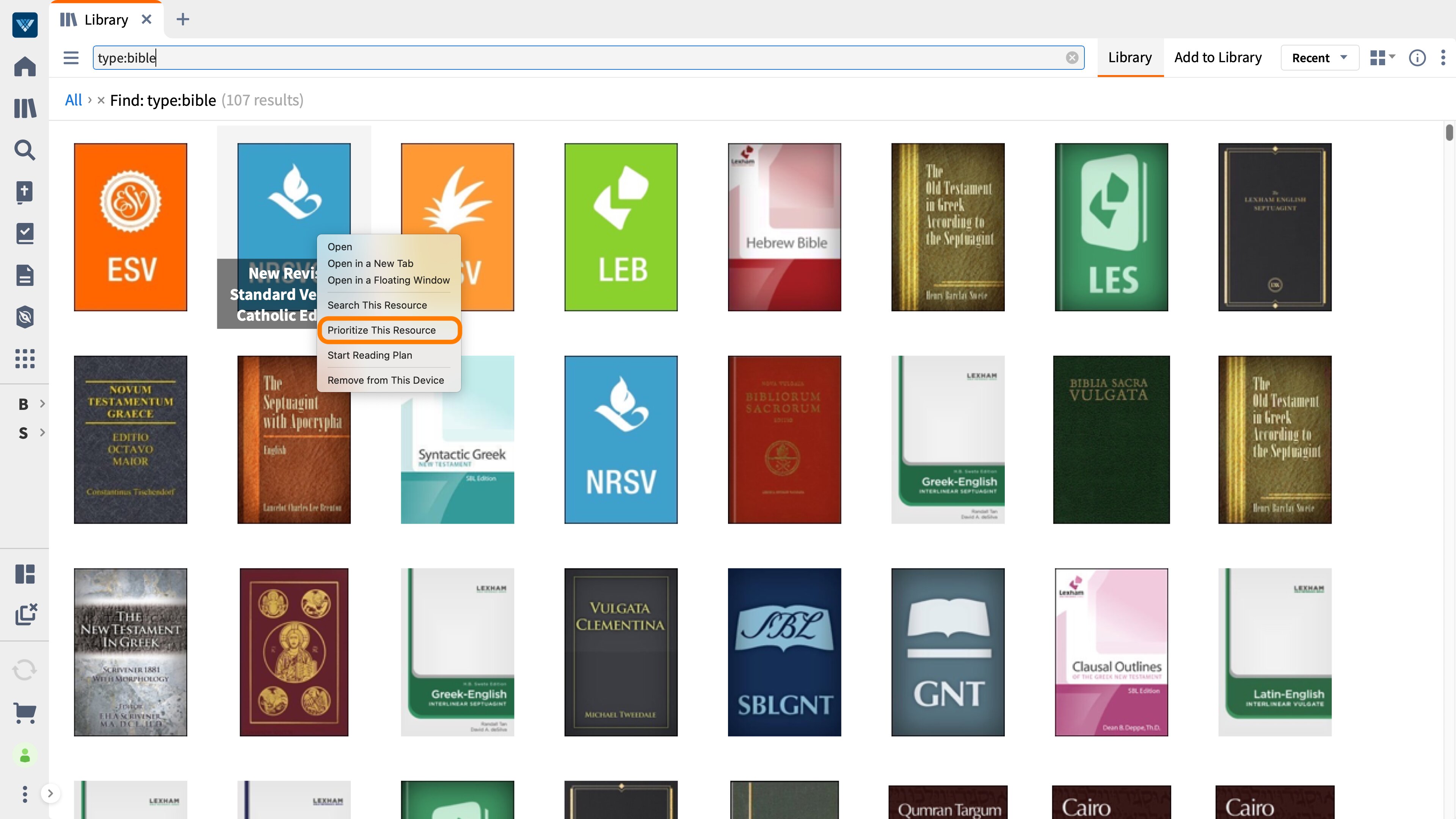The image size is (1456, 819).
Task: Add a new tab with plus icon
Action: click(182, 19)
